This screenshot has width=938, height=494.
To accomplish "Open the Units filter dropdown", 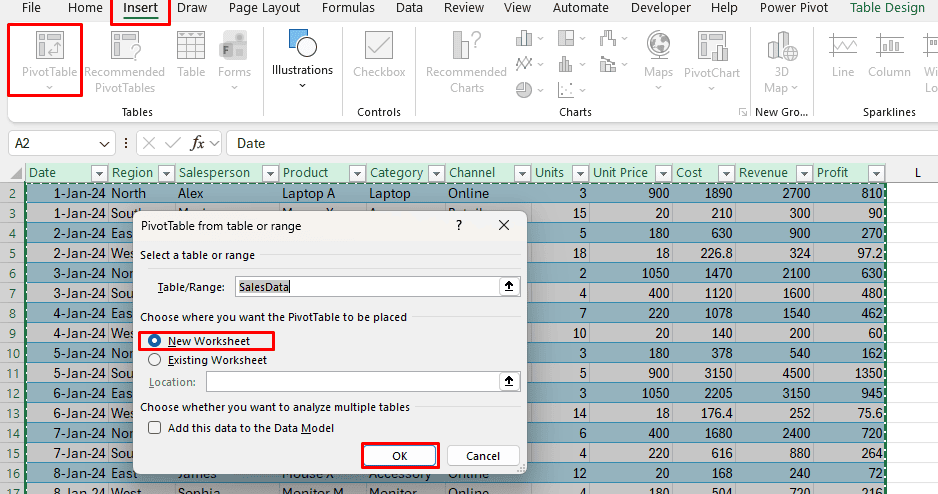I will pyautogui.click(x=580, y=173).
